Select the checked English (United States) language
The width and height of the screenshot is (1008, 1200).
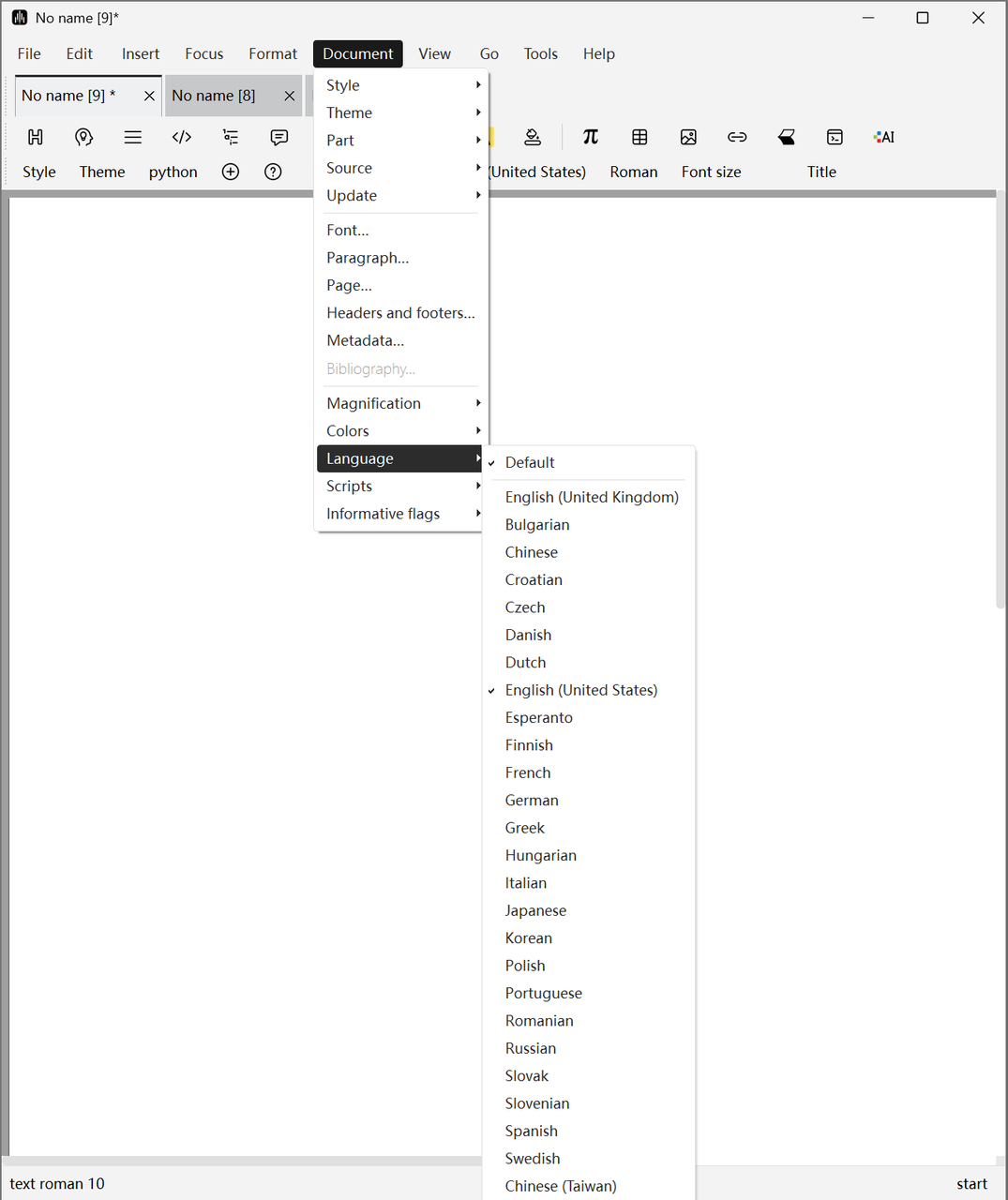580,690
